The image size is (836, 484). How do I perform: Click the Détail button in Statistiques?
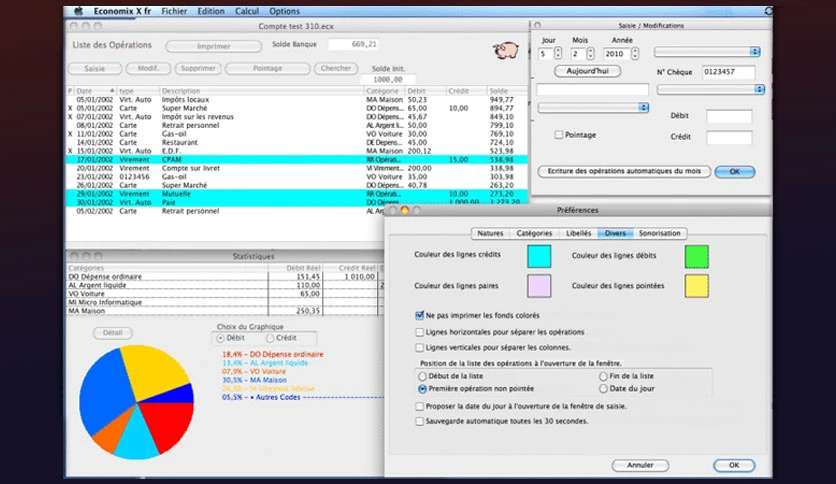(112, 333)
